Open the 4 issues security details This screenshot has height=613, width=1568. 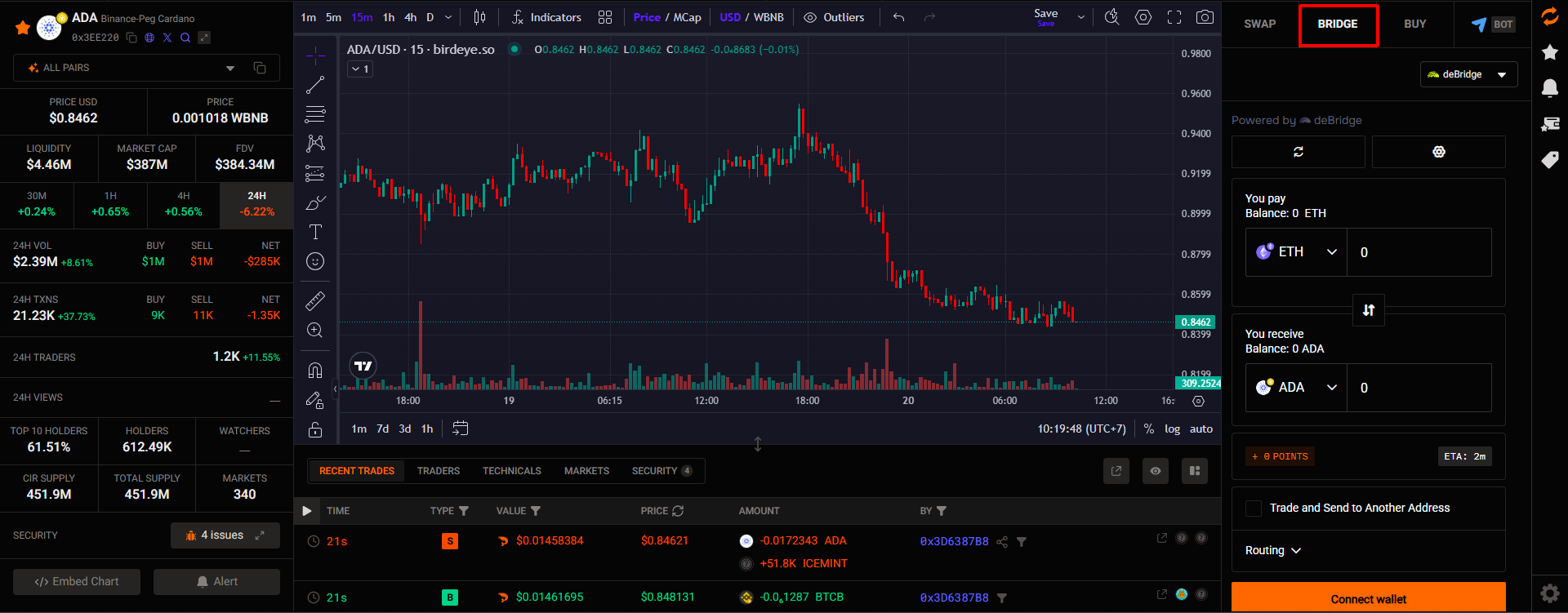(225, 535)
